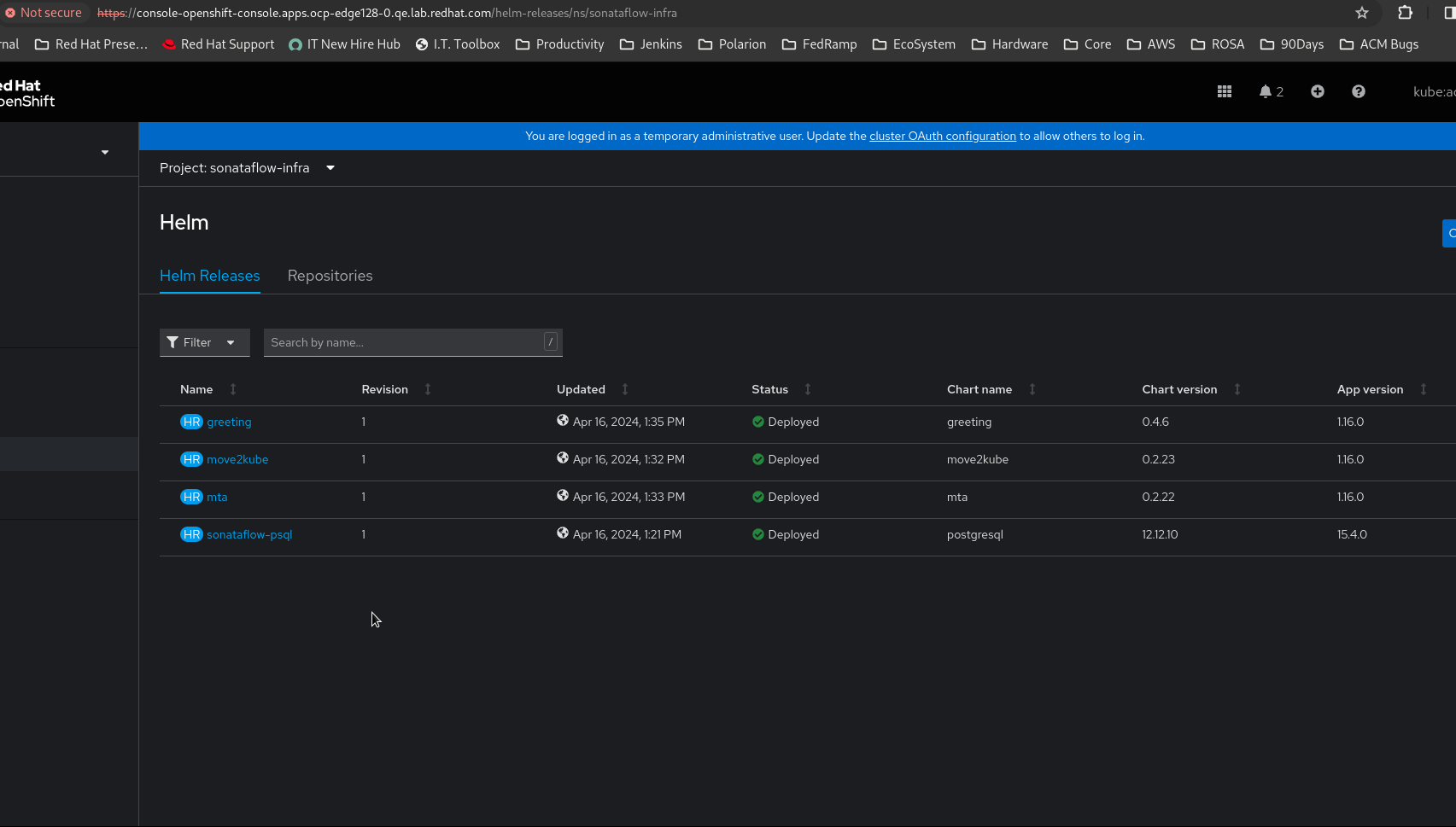The height and width of the screenshot is (827, 1456).
Task: Focus the Search by name field
Action: (x=413, y=342)
